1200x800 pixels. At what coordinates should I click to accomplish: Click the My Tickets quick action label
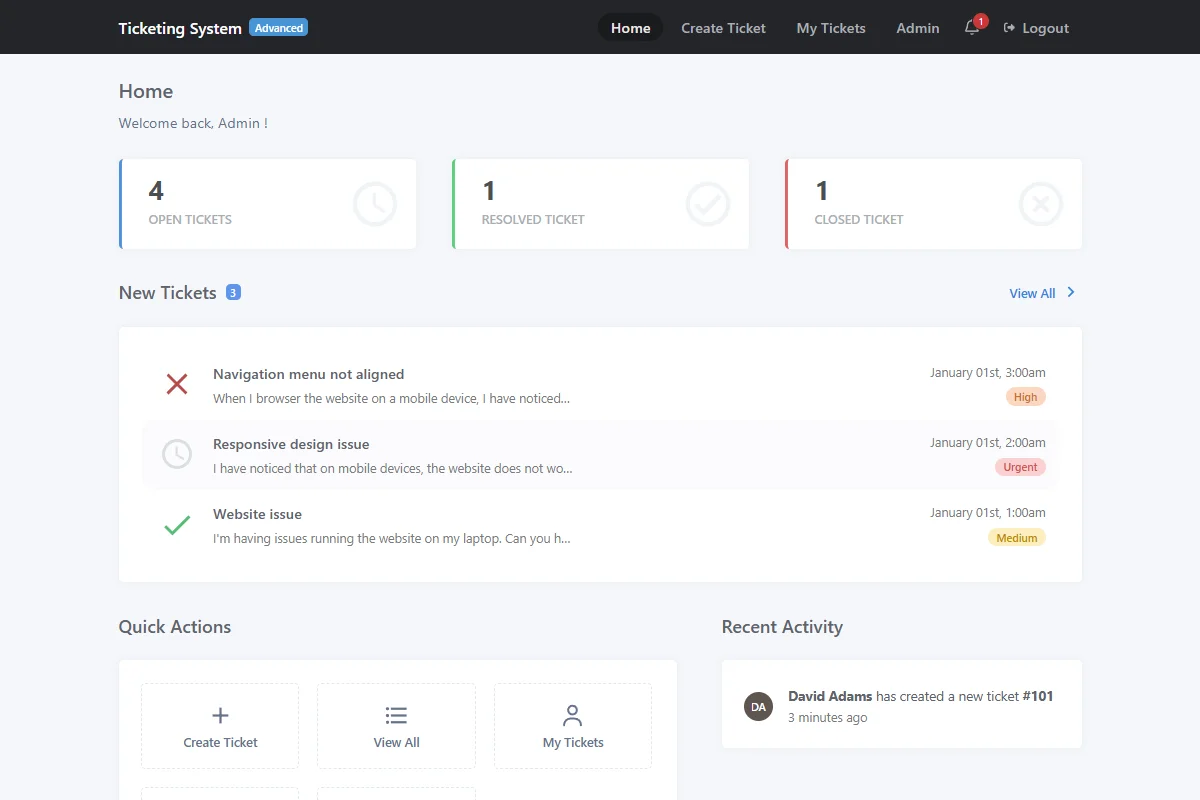(x=573, y=742)
